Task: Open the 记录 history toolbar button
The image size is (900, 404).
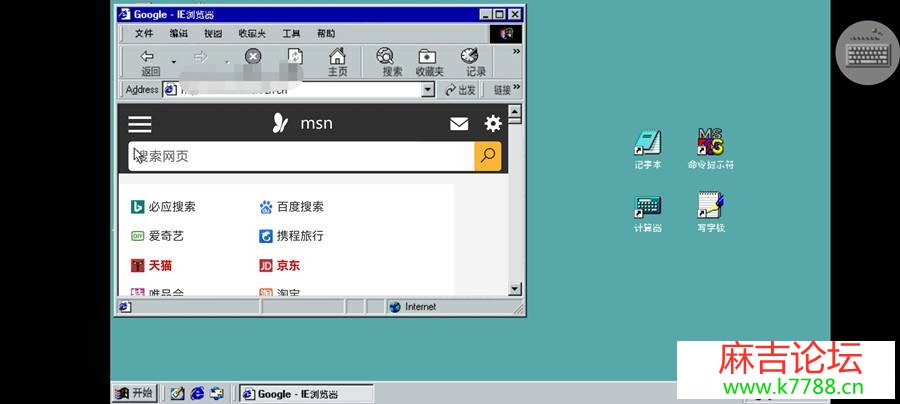Action: tap(475, 63)
